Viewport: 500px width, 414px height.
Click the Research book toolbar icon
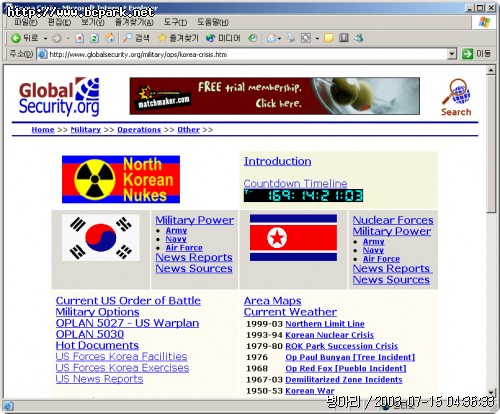[344, 38]
